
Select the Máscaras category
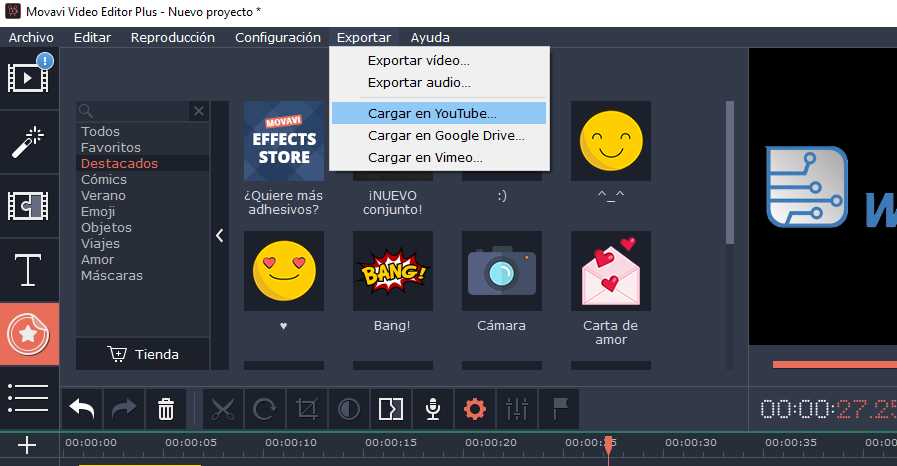(x=112, y=276)
